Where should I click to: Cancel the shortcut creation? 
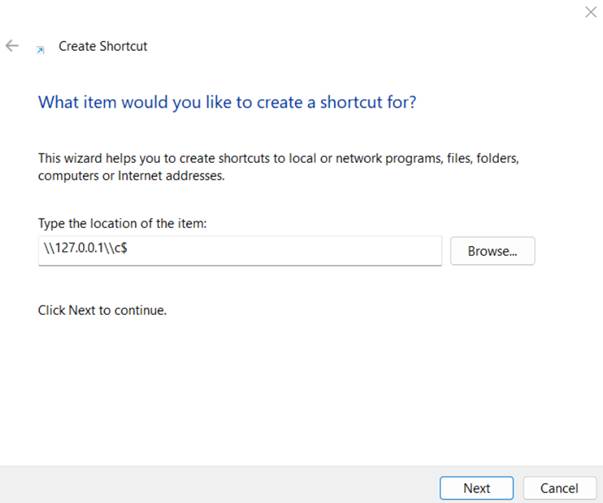[559, 488]
